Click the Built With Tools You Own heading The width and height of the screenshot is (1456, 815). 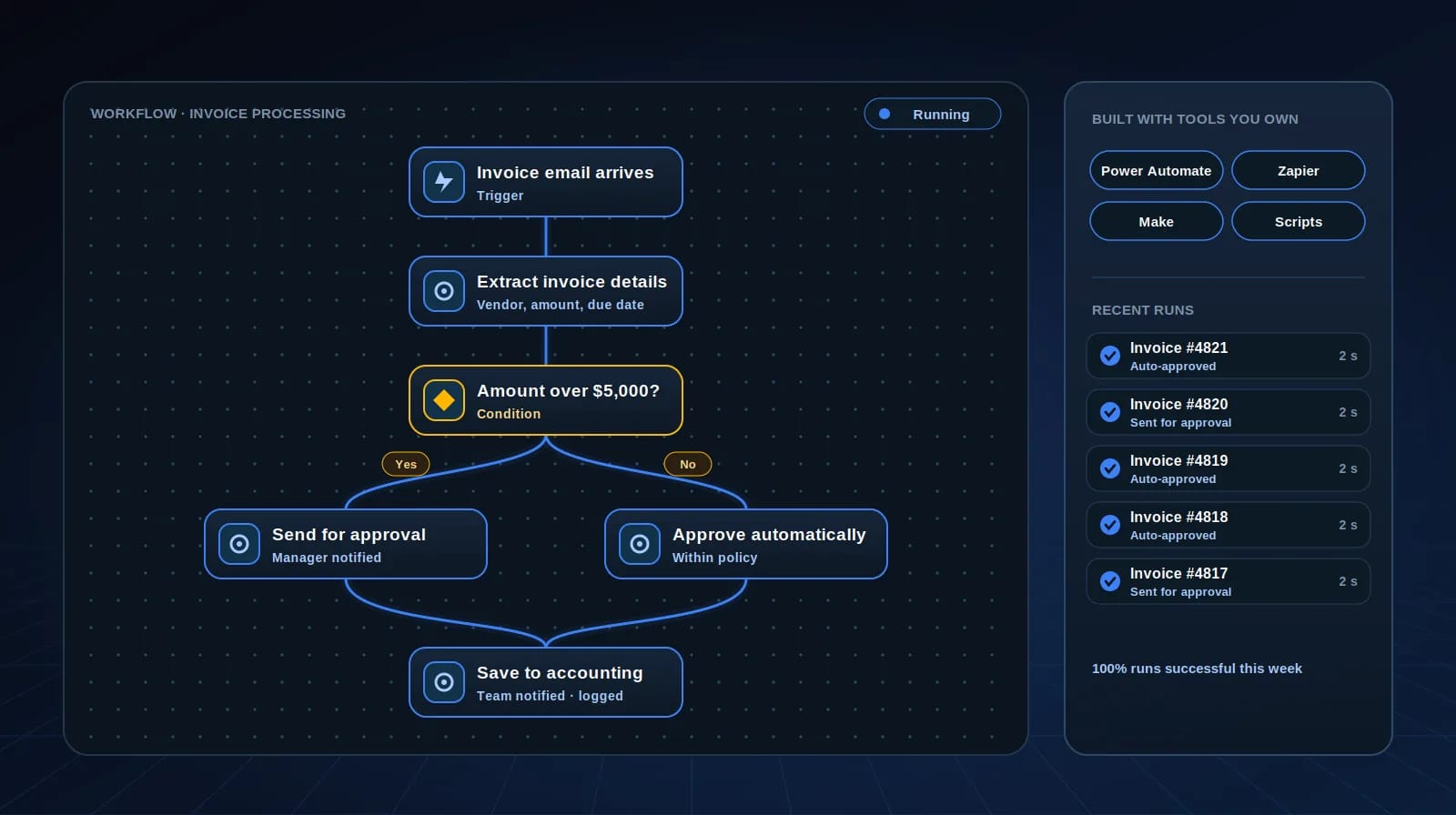click(1195, 119)
